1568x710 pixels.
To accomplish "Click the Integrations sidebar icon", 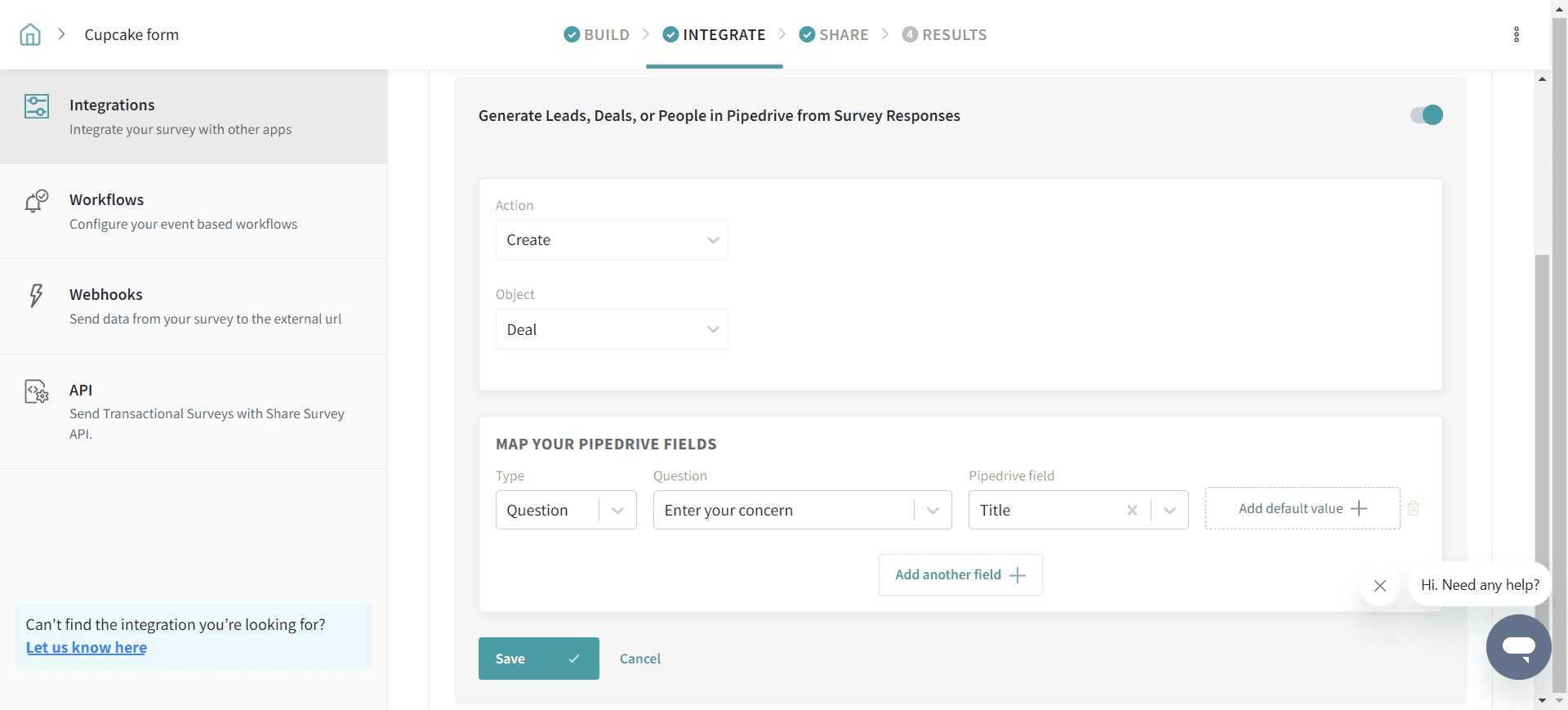I will coord(37,106).
